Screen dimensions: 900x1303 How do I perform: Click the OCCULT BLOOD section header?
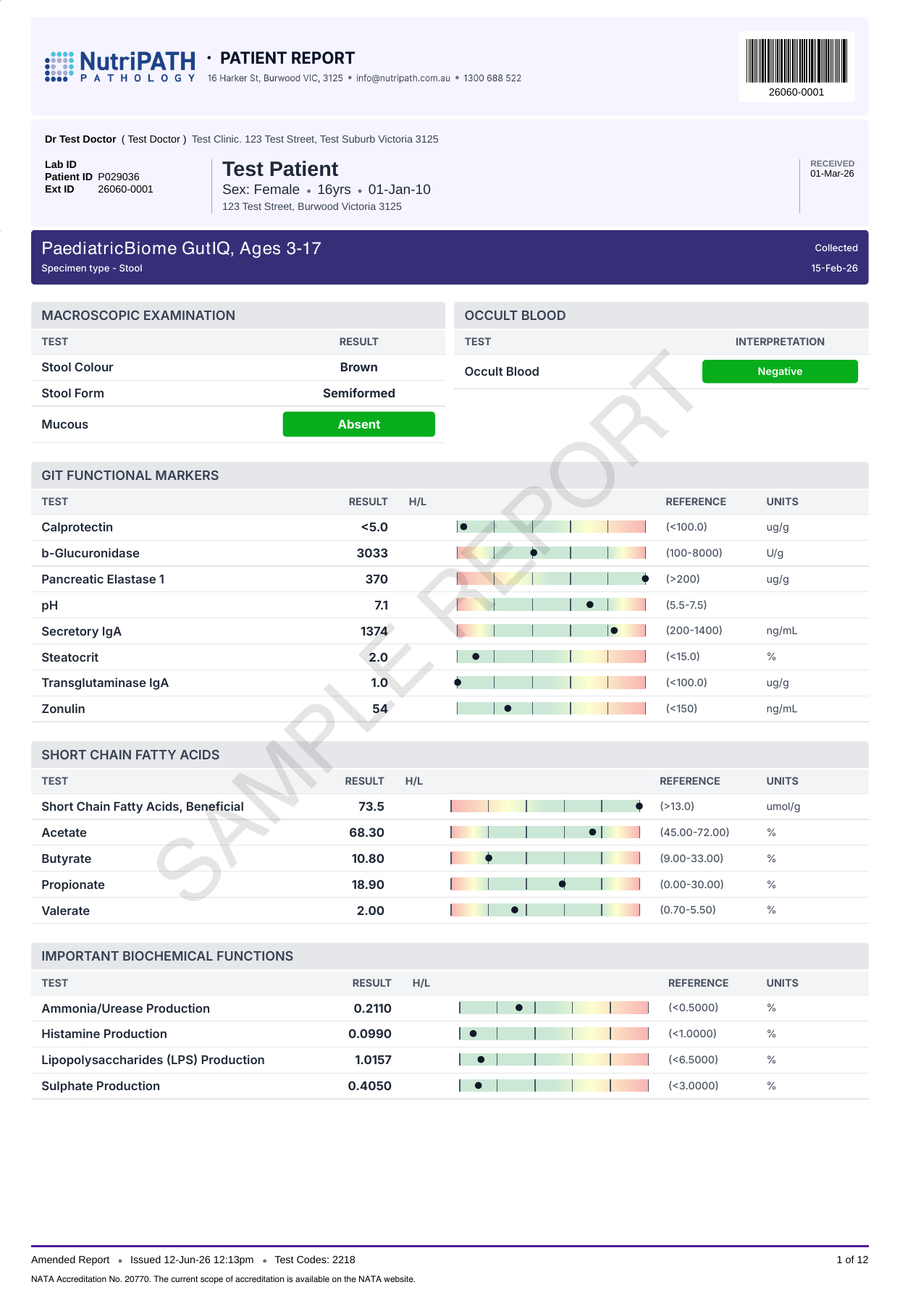[661, 315]
